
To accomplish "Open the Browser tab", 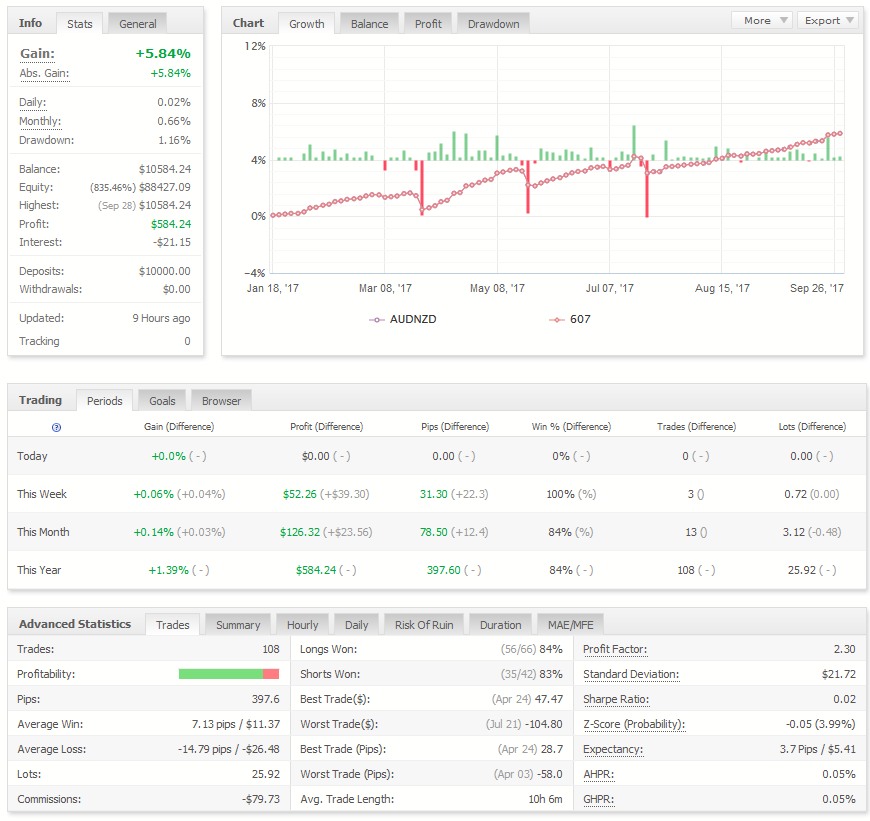I will click(x=221, y=401).
